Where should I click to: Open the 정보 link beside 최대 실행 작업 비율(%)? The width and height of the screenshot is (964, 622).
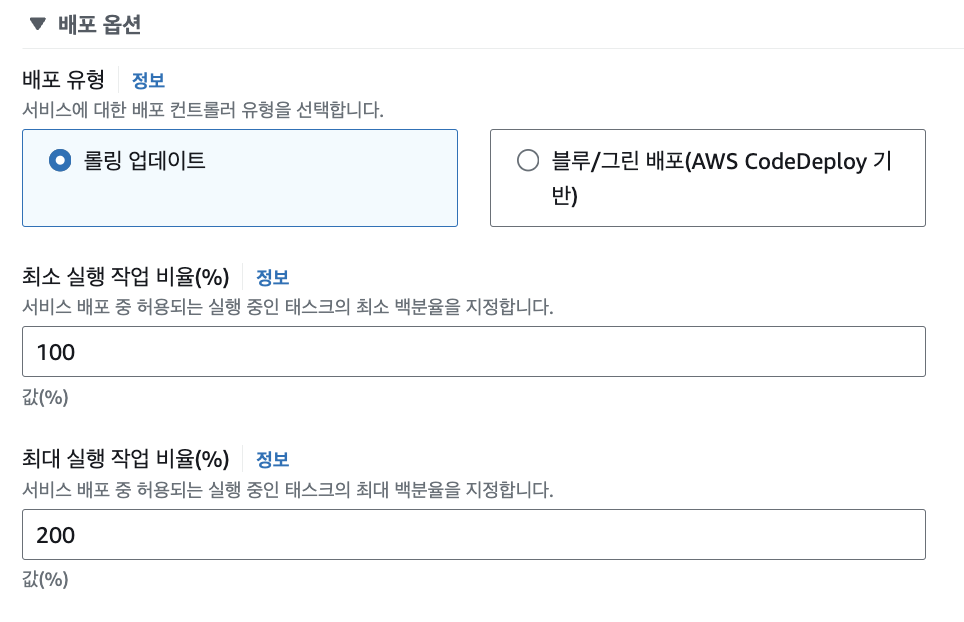[270, 459]
